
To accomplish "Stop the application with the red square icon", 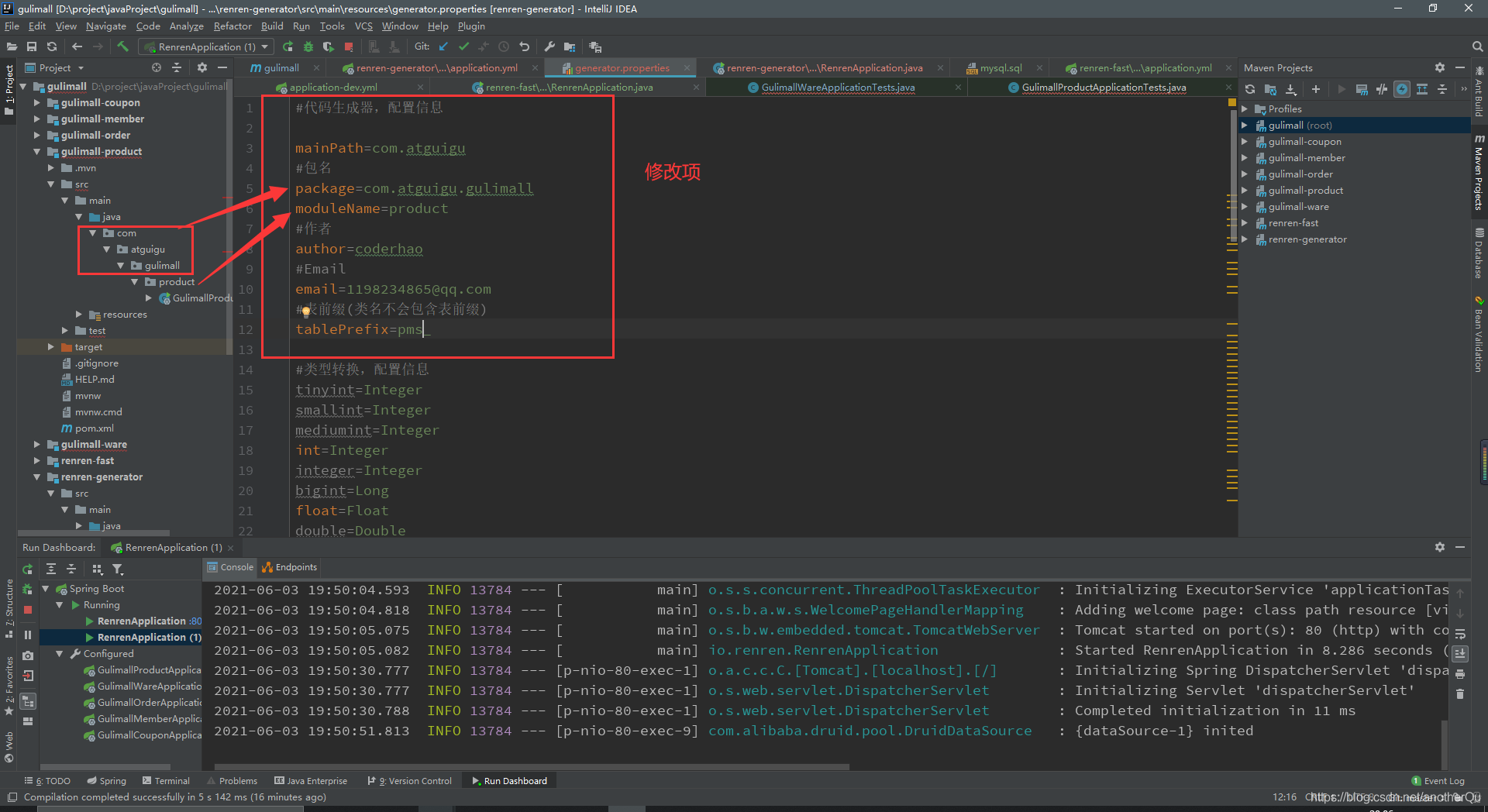I will tap(349, 46).
